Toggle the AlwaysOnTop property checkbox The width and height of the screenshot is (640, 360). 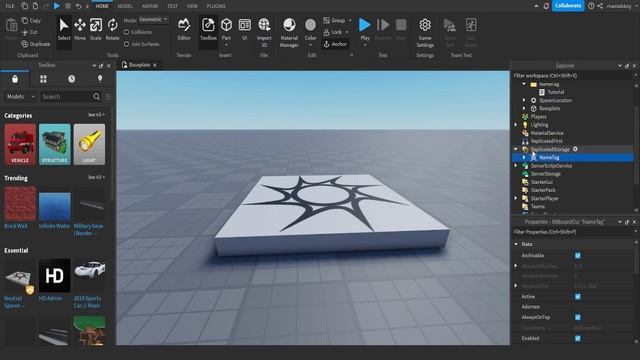click(578, 317)
